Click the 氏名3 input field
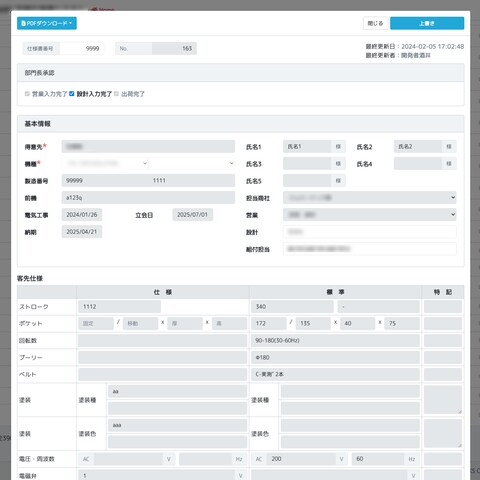 tap(307, 163)
